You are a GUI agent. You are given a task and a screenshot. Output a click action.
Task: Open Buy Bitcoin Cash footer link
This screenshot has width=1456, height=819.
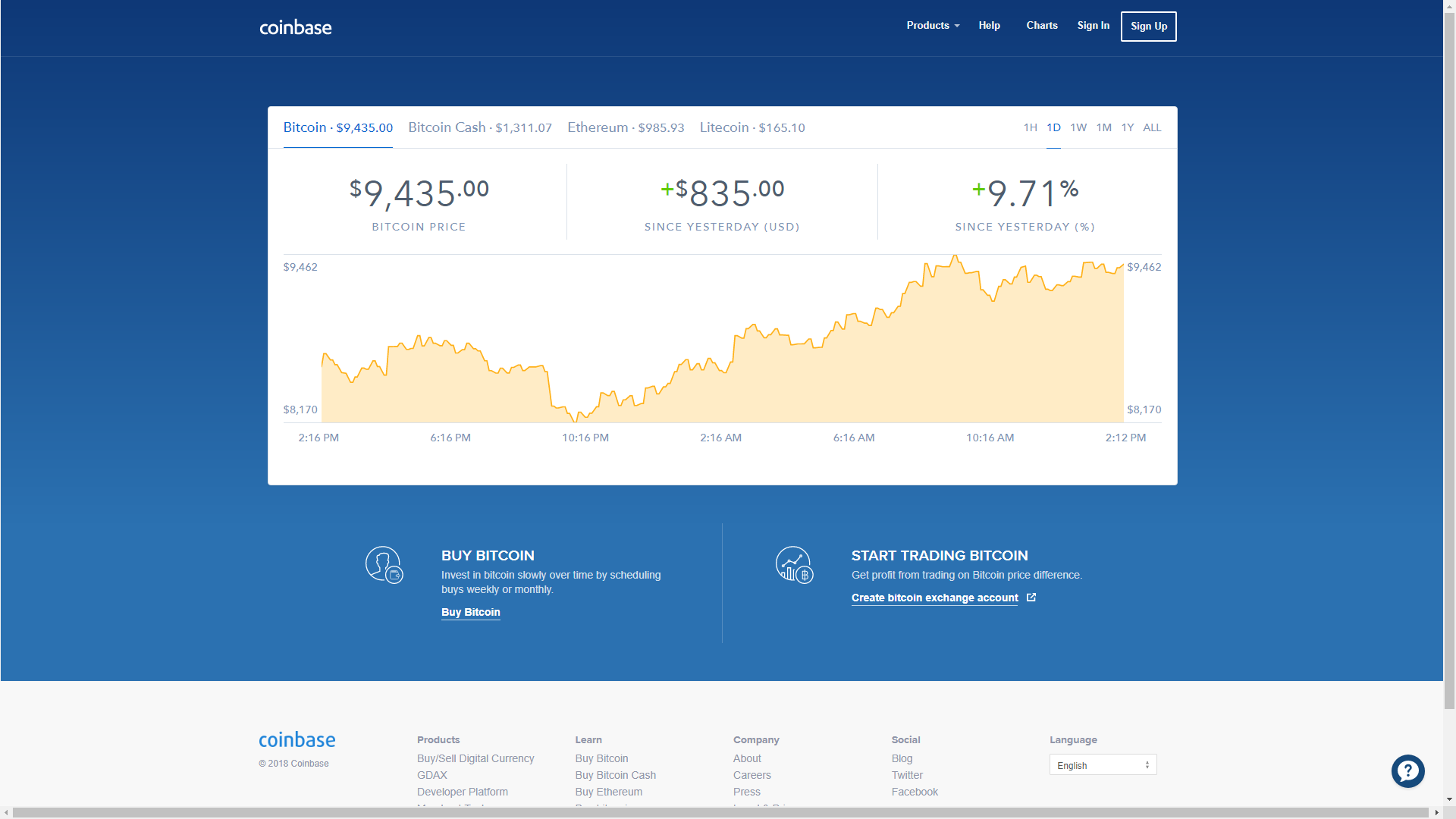coord(615,775)
